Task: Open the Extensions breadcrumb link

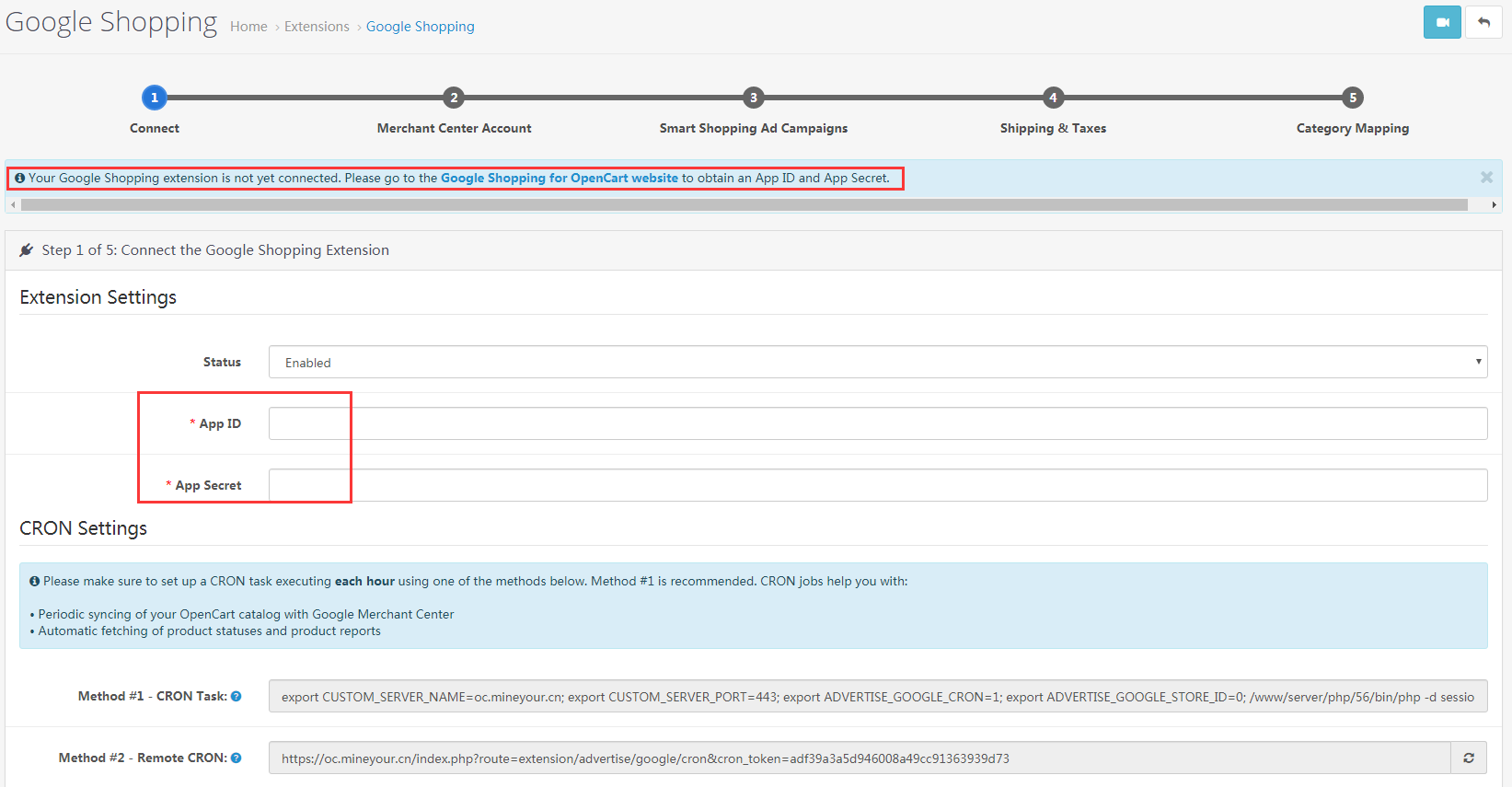Action: [317, 27]
